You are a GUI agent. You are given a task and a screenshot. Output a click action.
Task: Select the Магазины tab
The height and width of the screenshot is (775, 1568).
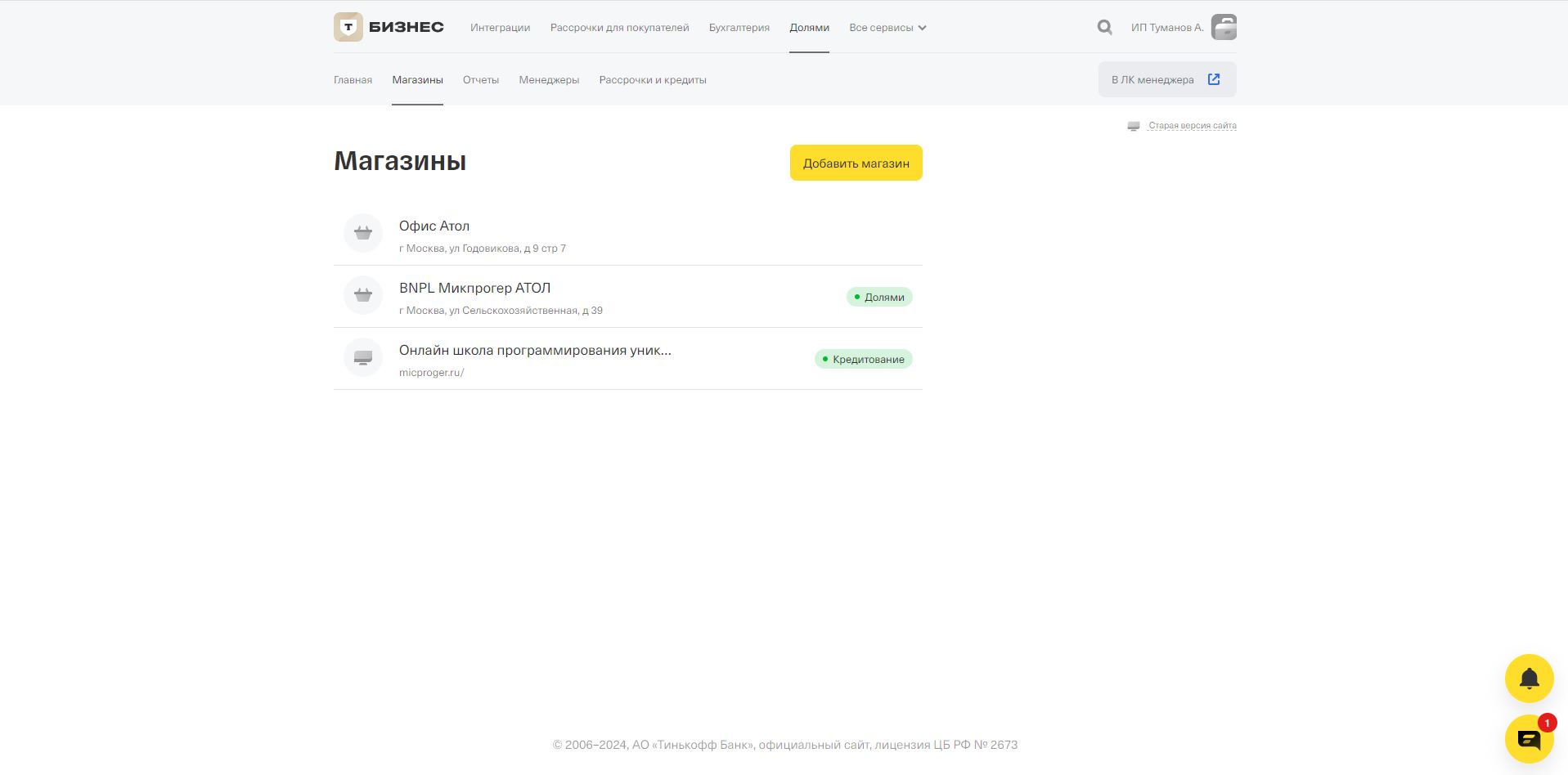417,79
